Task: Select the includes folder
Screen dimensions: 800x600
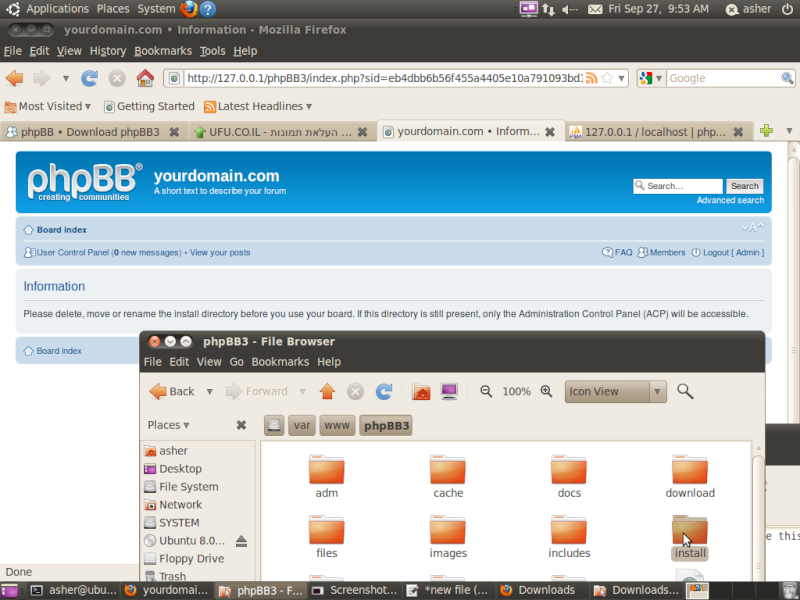Action: (569, 537)
